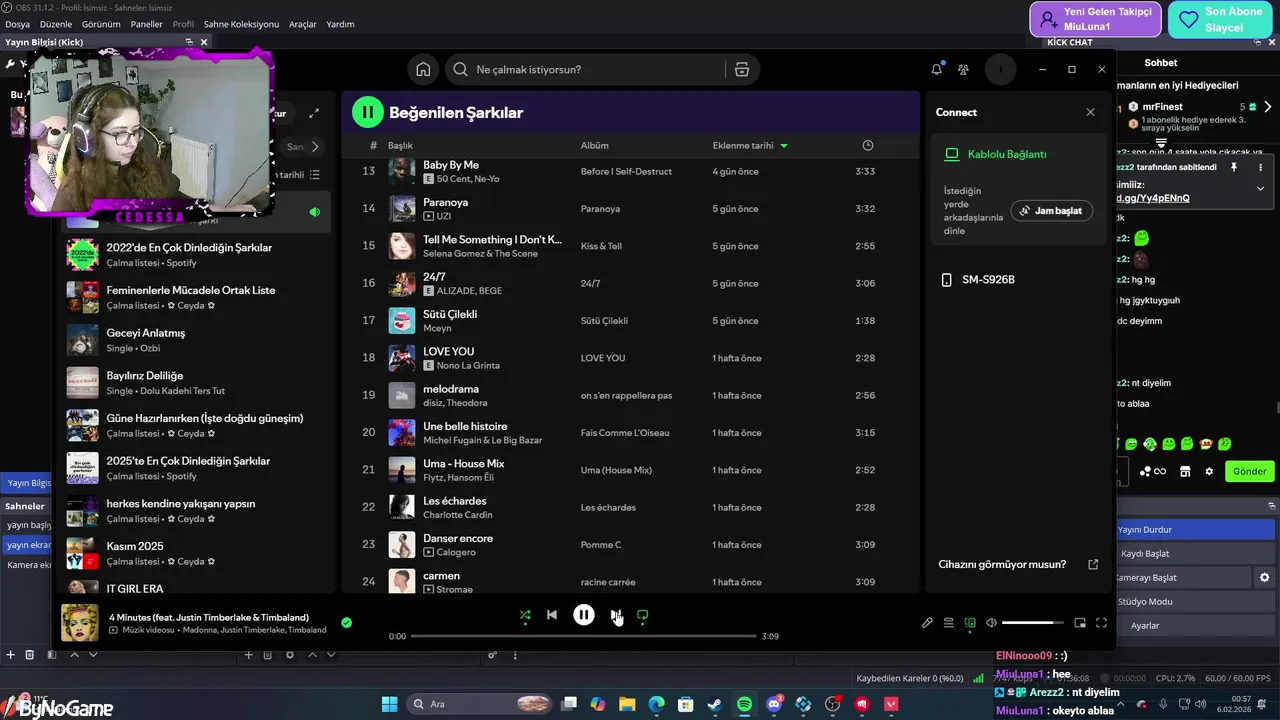Open artist link ALIZADE, BEGE

coord(469,291)
